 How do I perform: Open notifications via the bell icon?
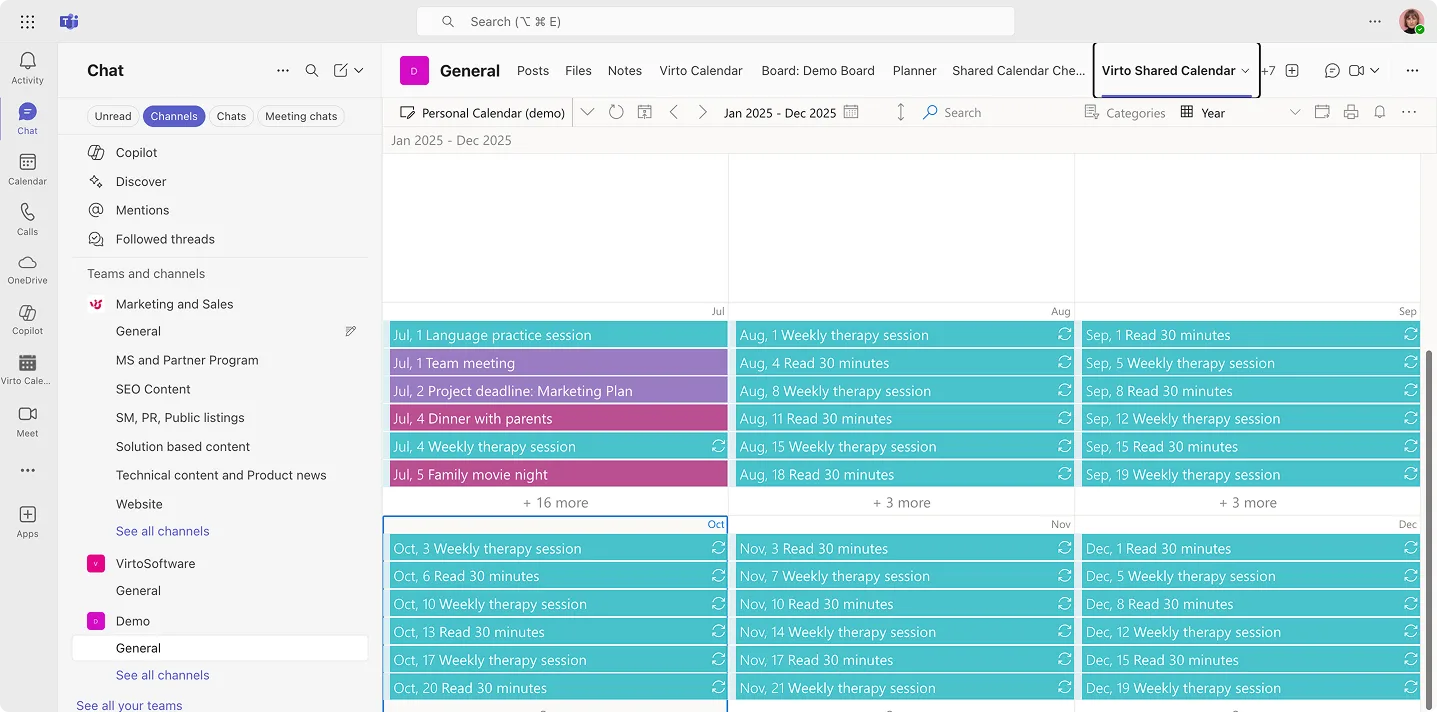(1380, 112)
